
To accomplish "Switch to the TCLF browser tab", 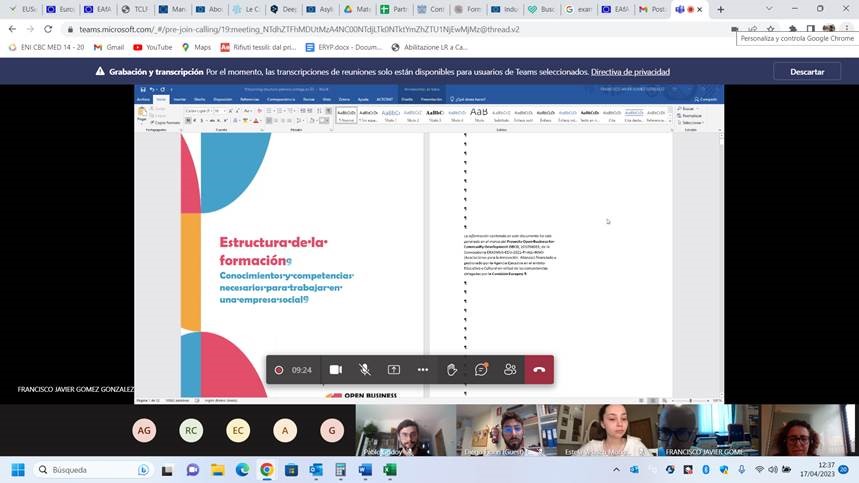I will click(x=135, y=9).
